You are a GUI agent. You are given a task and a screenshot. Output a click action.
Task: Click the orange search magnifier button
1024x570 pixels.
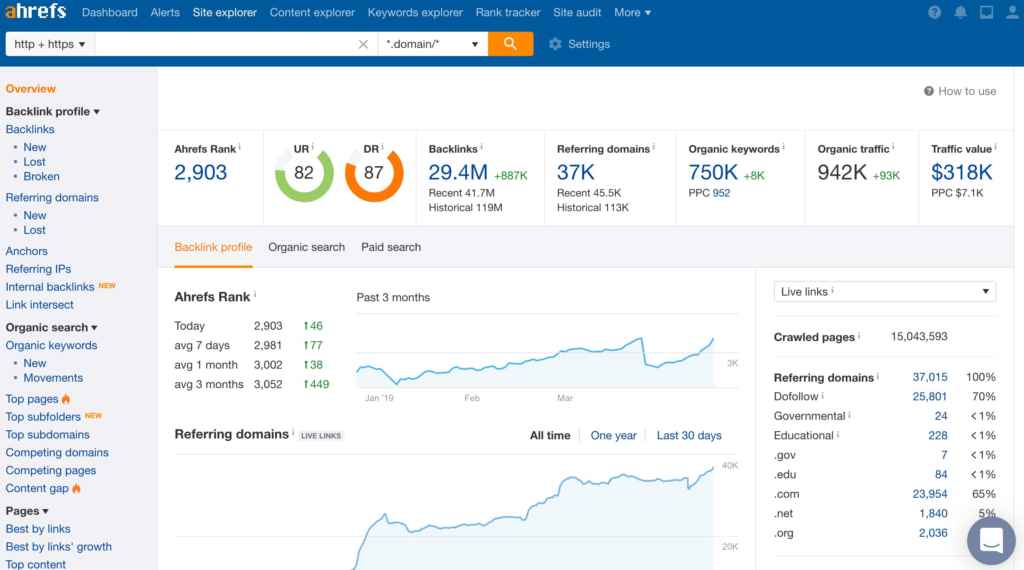tap(510, 44)
